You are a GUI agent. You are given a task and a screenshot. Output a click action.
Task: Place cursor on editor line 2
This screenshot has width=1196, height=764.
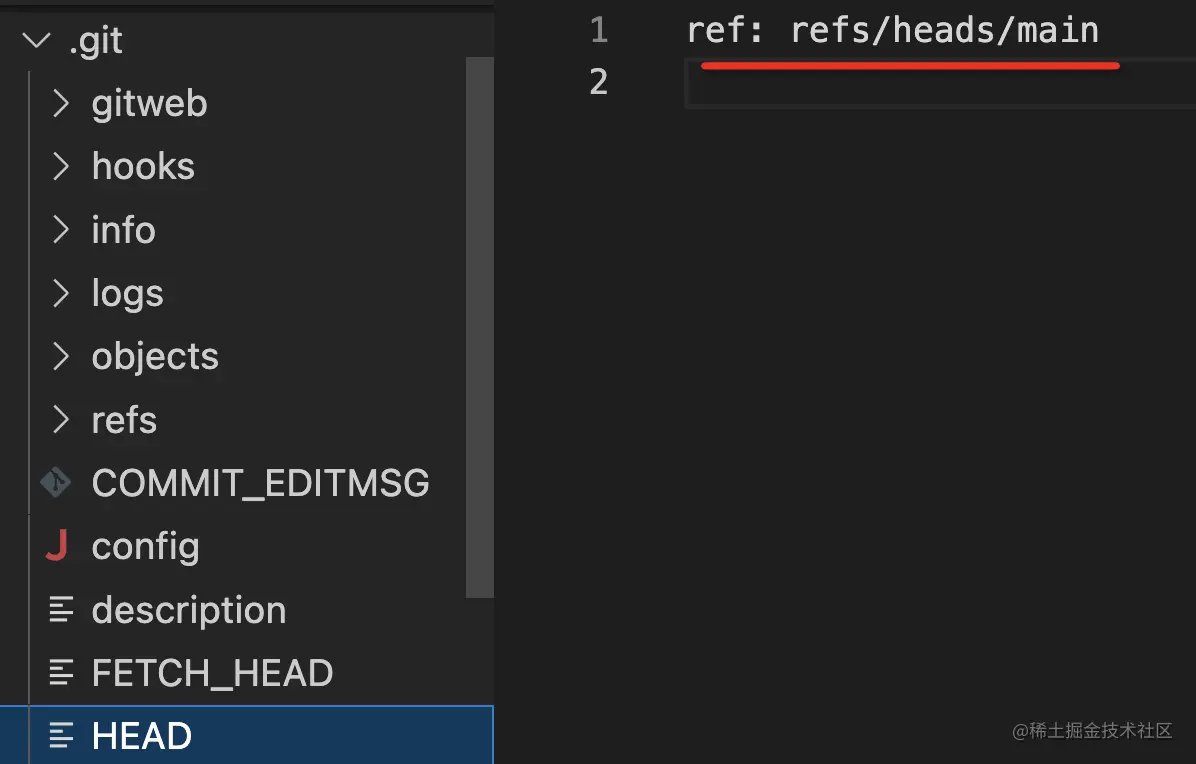900,83
